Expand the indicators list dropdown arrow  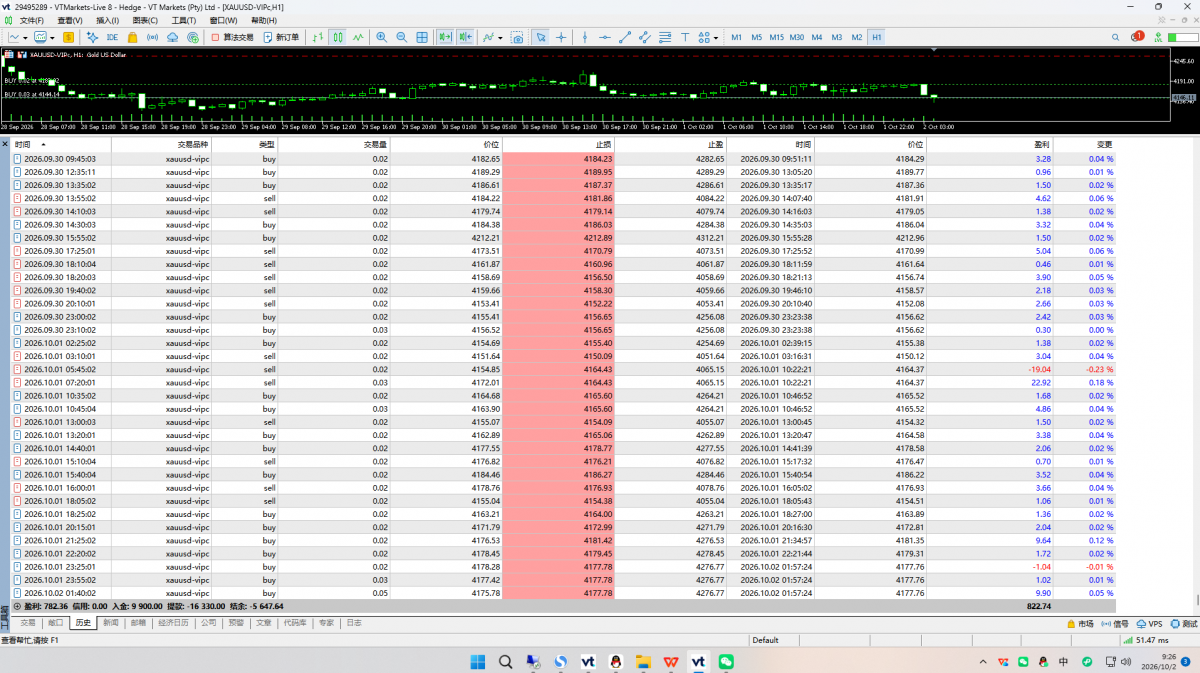500,37
